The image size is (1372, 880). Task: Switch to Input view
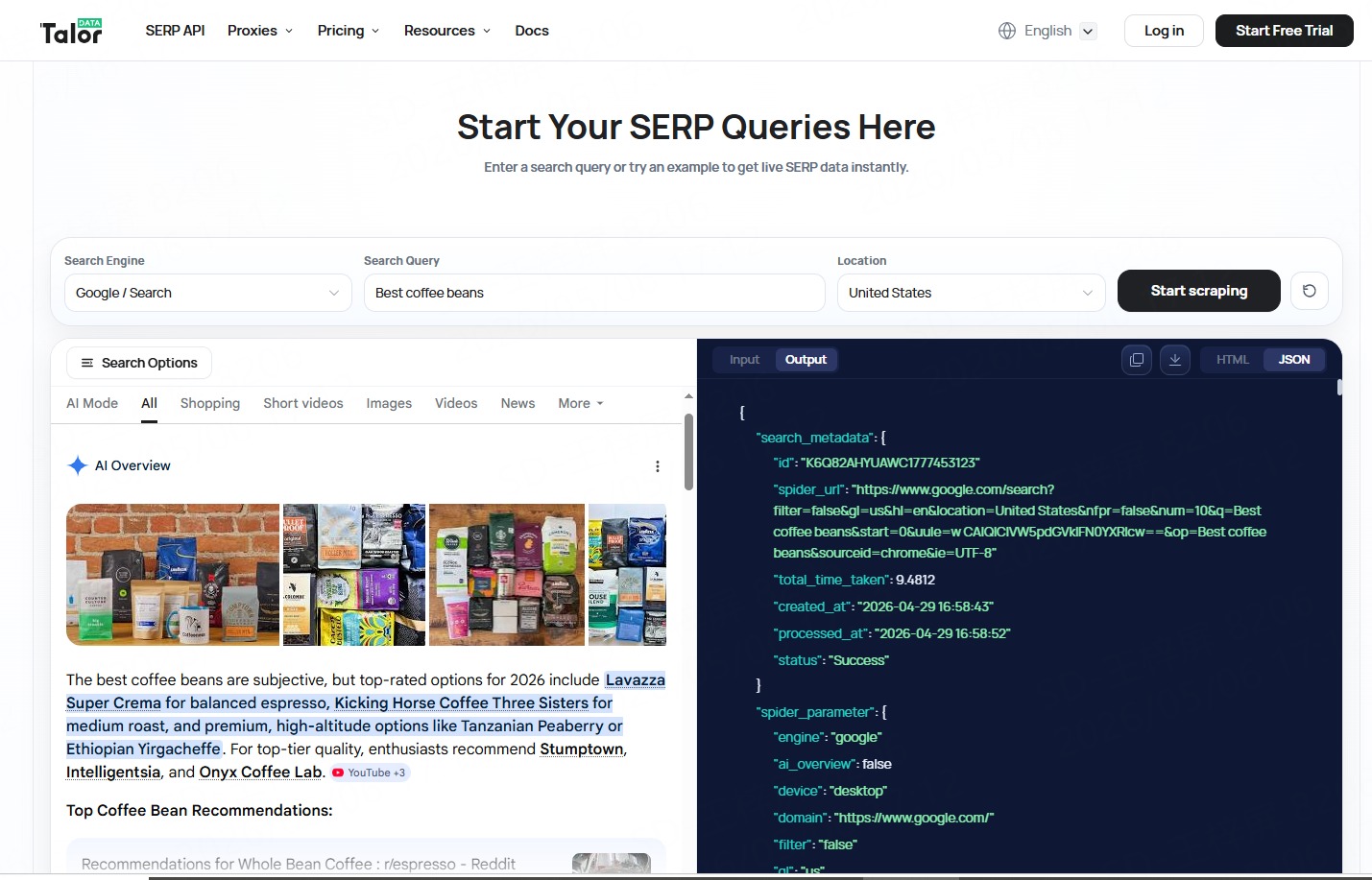pyautogui.click(x=744, y=360)
